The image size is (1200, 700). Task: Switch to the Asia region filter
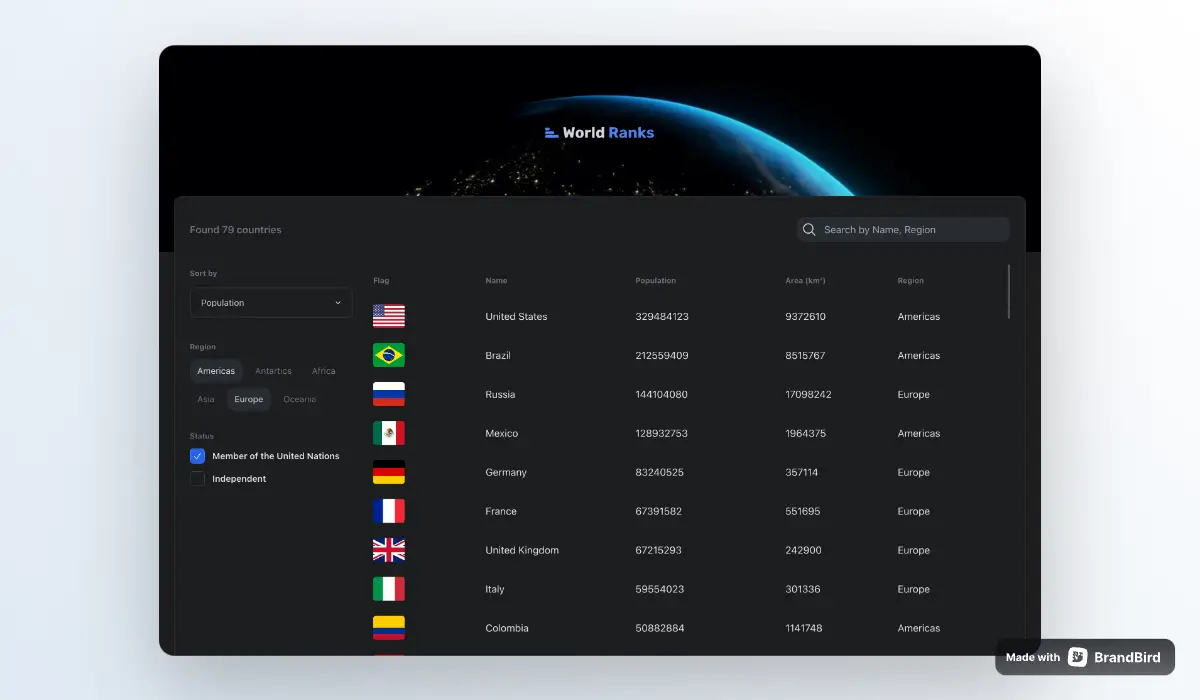click(205, 399)
